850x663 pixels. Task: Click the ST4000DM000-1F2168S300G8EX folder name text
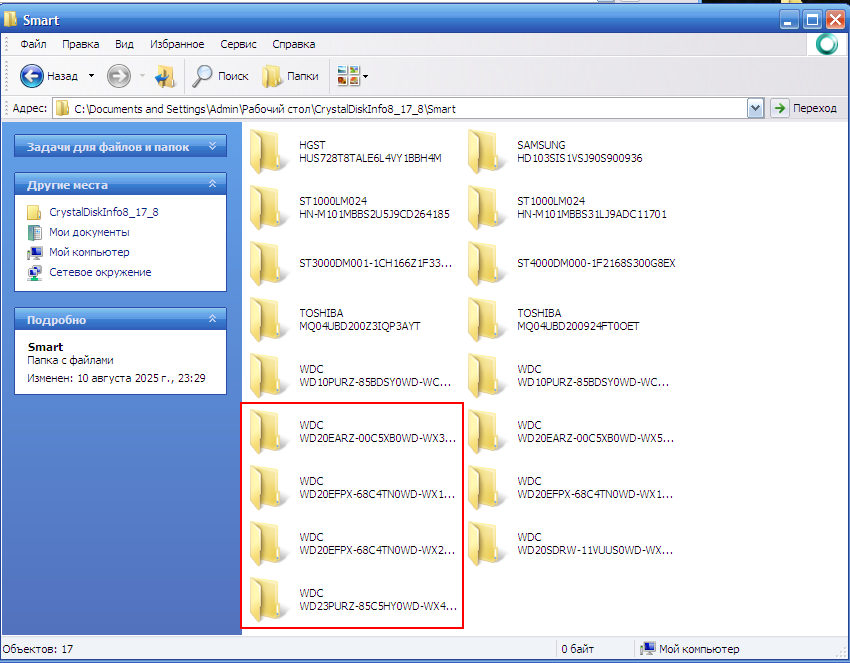coord(596,263)
